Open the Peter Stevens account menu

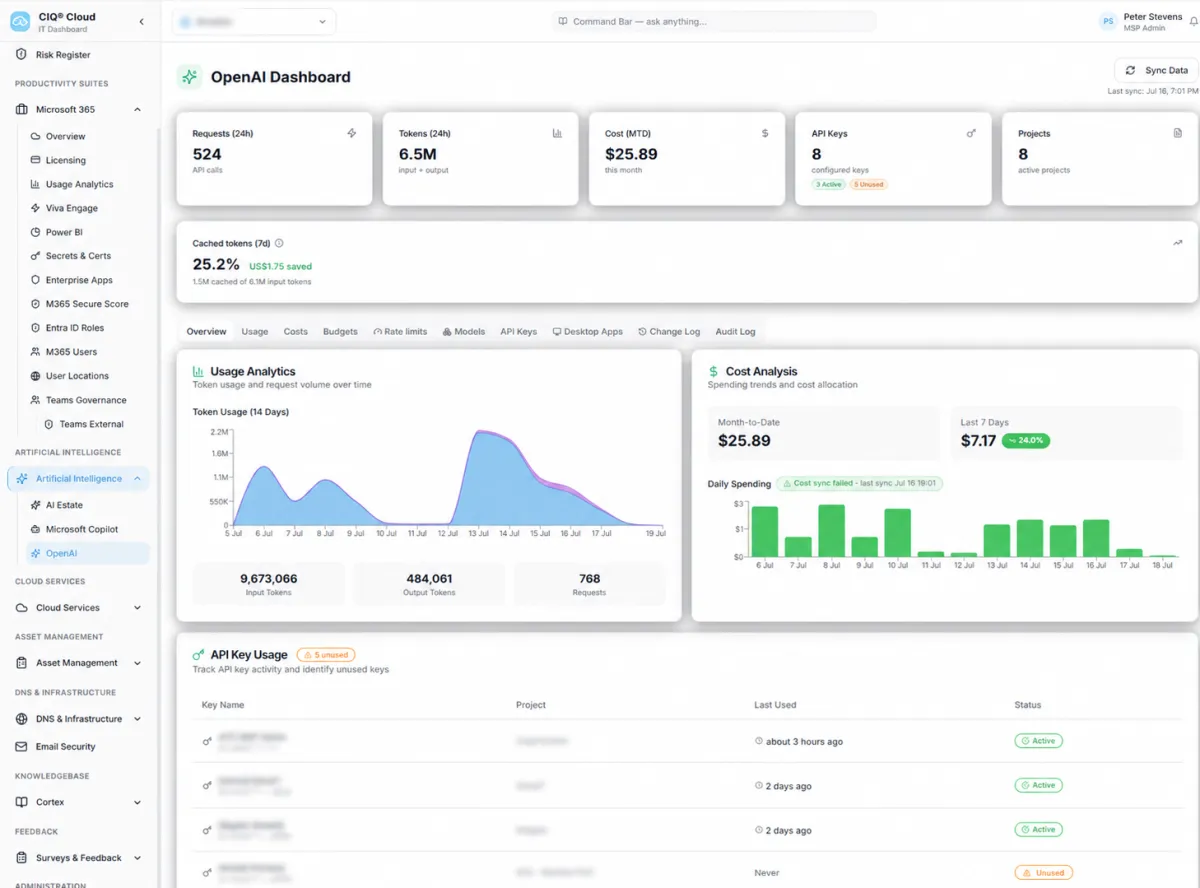(1148, 22)
